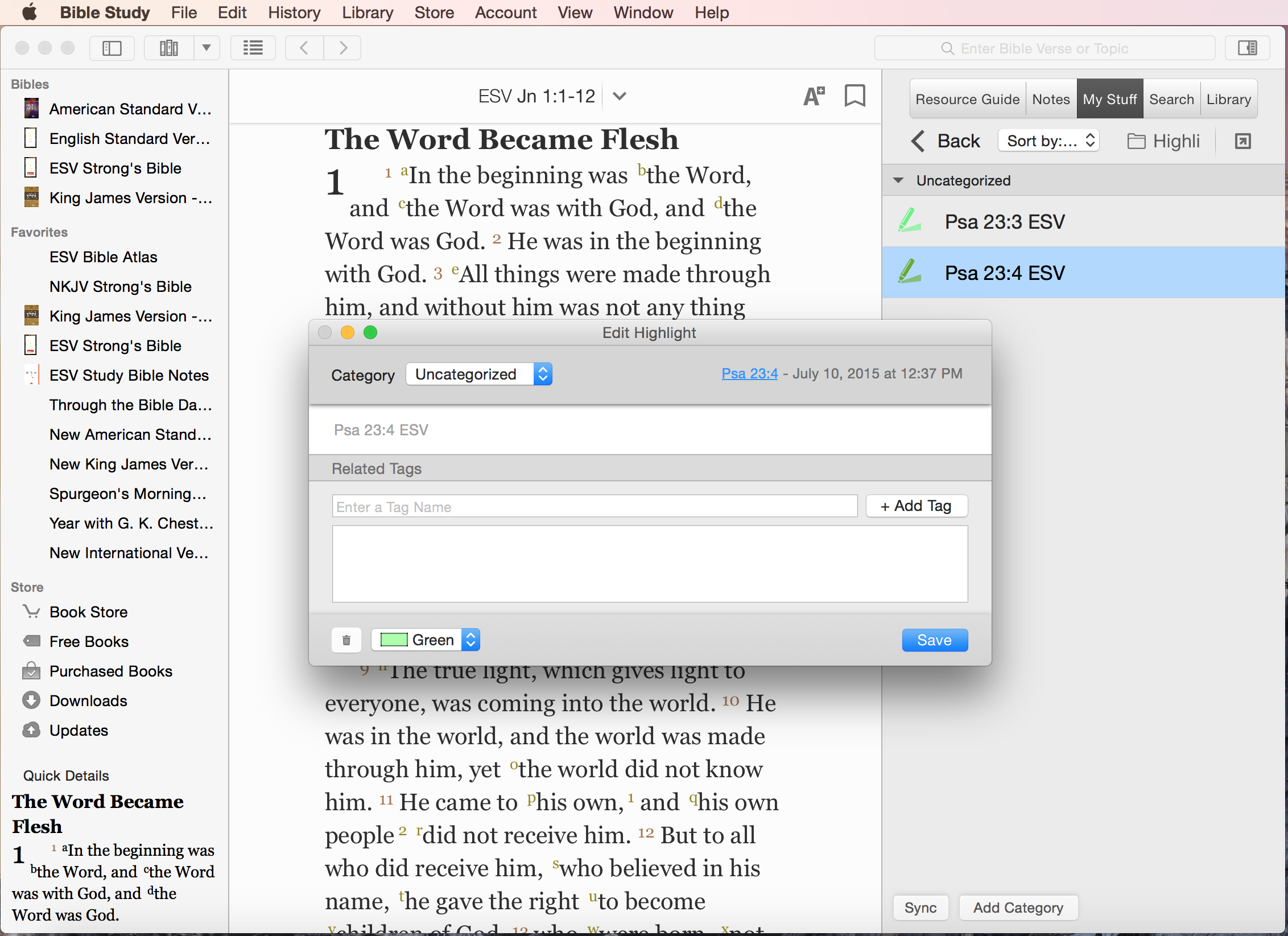This screenshot has height=936, width=1288.
Task: Click the Bible verse search field
Action: point(1045,48)
